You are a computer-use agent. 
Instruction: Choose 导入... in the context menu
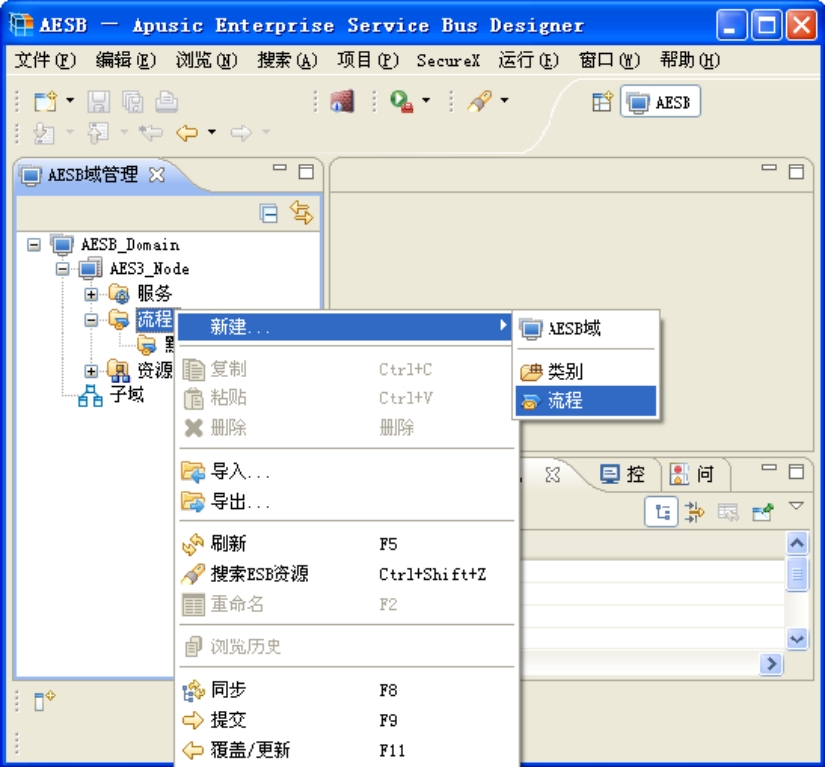point(347,471)
